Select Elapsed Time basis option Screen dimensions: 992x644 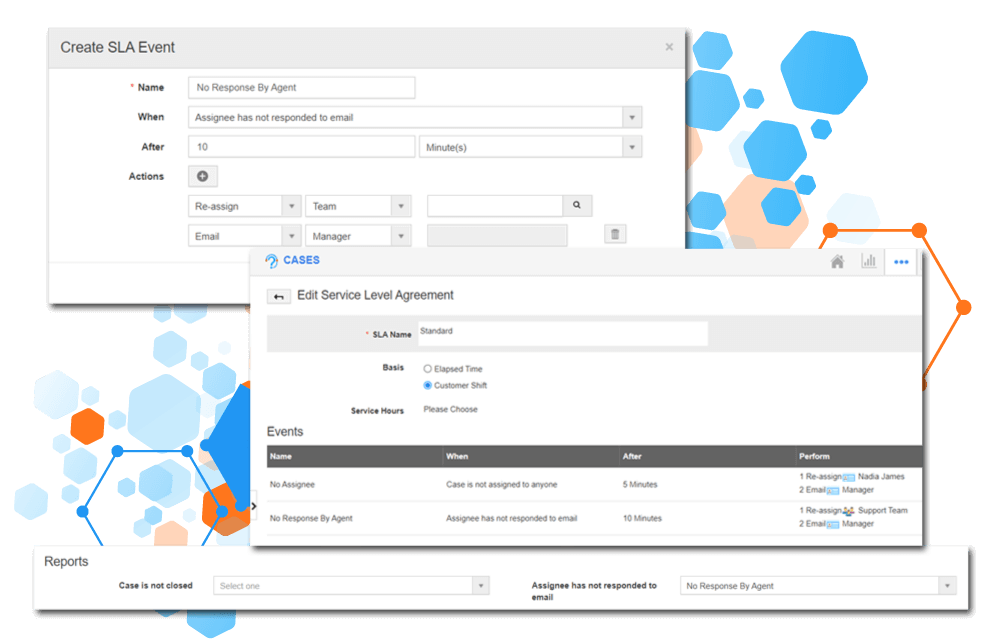pyautogui.click(x=428, y=369)
